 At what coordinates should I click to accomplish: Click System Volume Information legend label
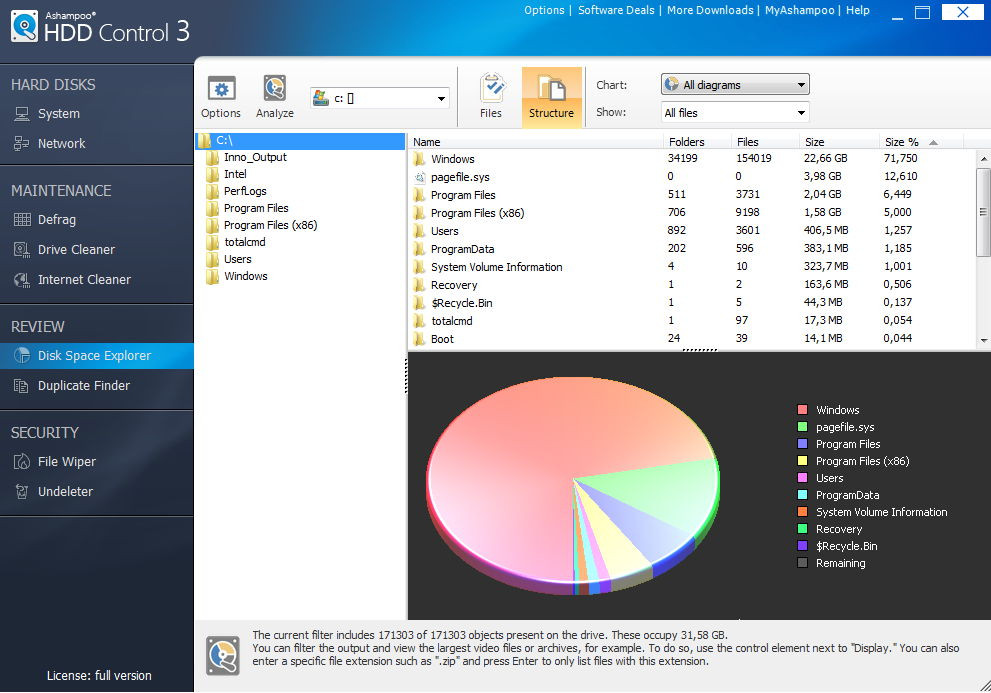click(881, 512)
